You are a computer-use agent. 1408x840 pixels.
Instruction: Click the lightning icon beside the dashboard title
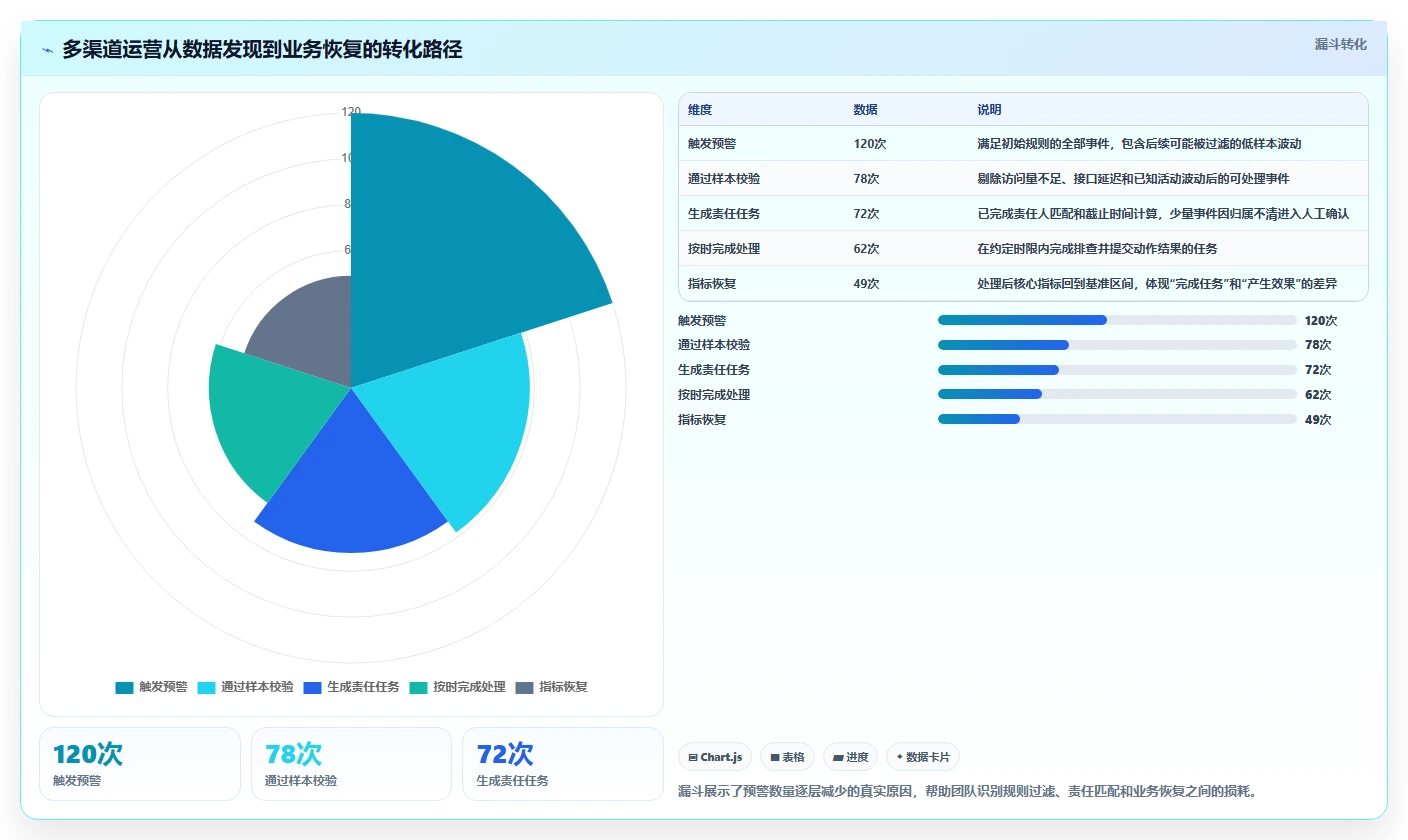[47, 50]
